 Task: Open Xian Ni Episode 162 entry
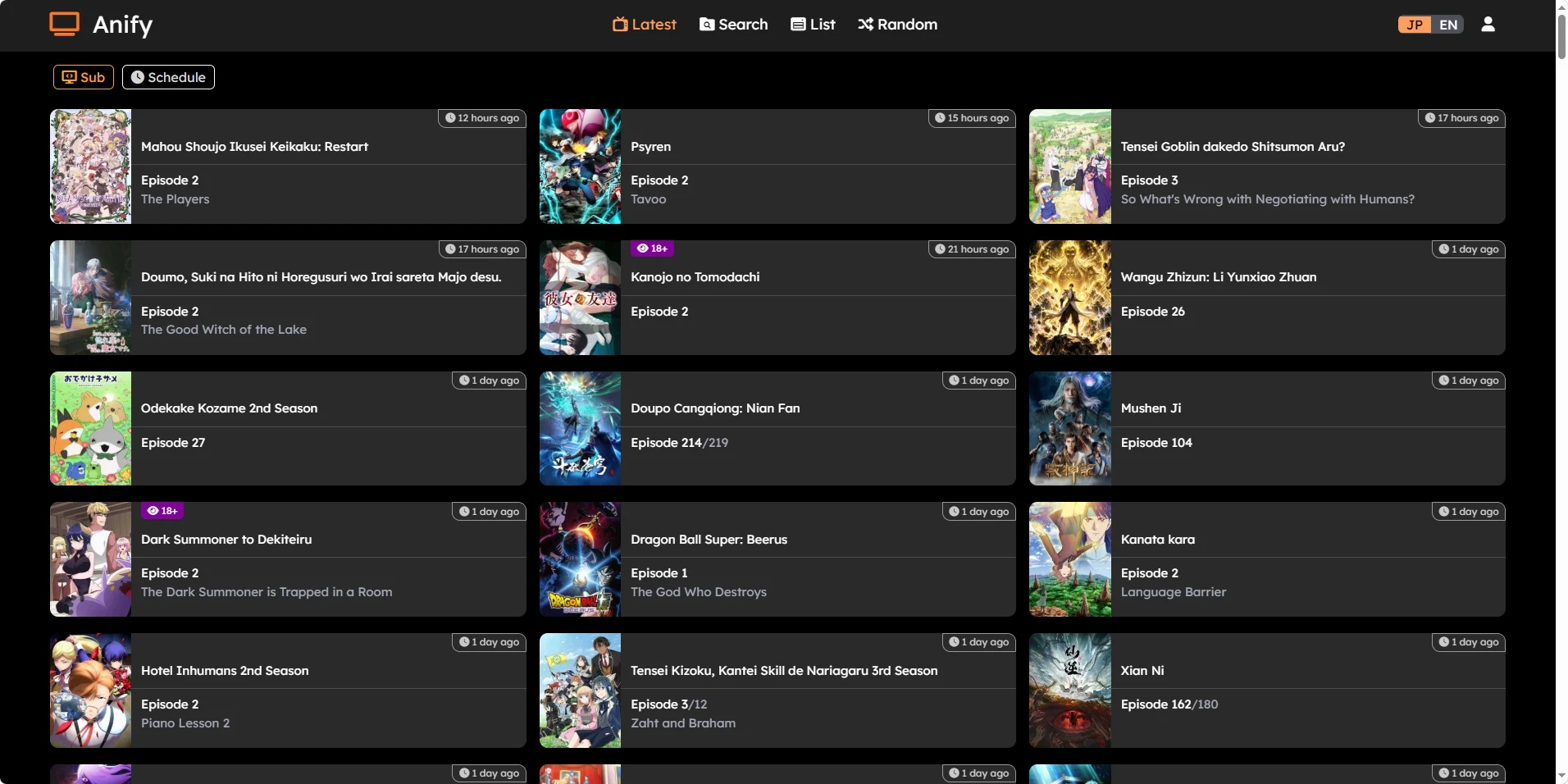tap(1169, 704)
